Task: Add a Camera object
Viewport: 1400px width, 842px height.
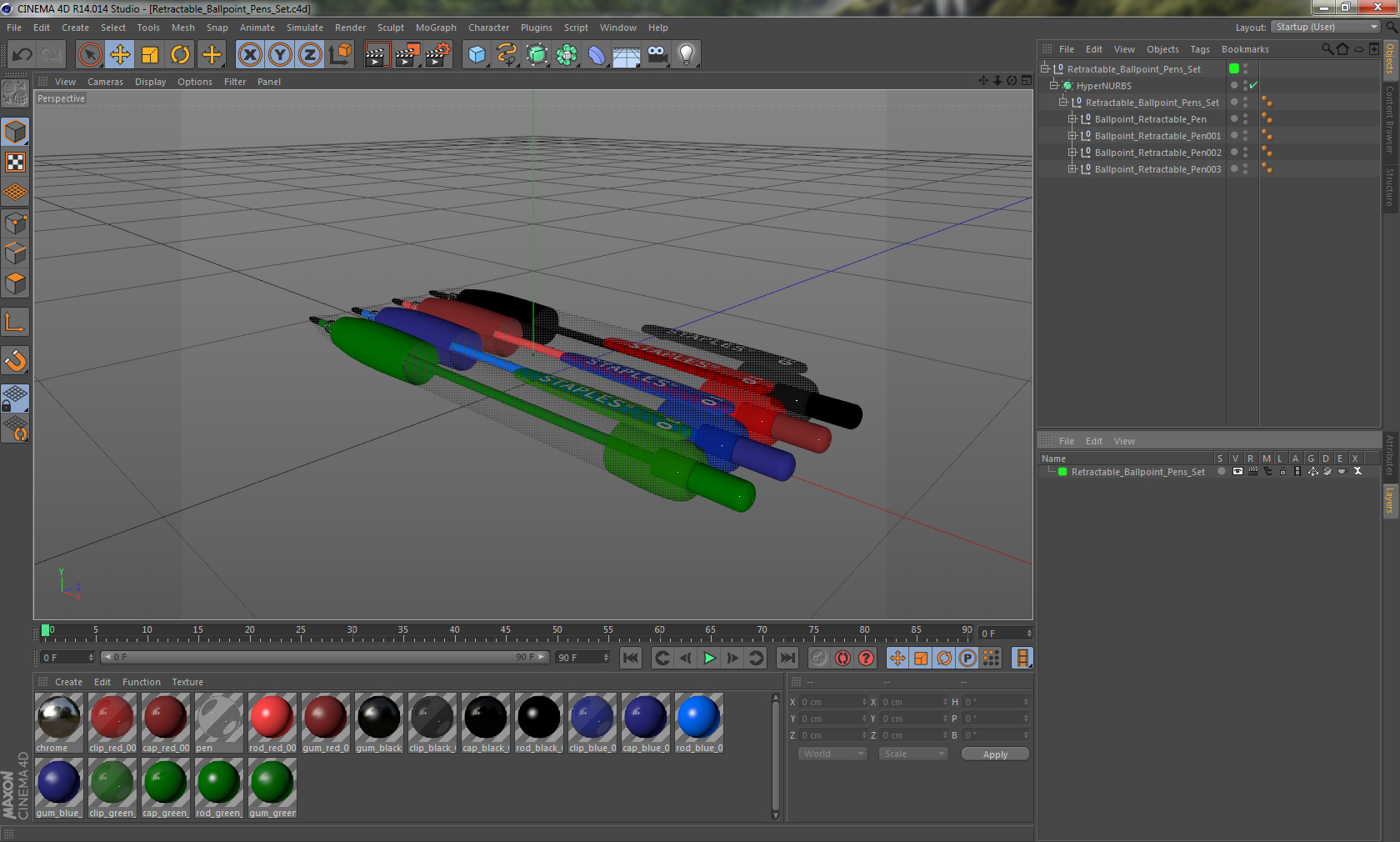Action: click(x=657, y=55)
